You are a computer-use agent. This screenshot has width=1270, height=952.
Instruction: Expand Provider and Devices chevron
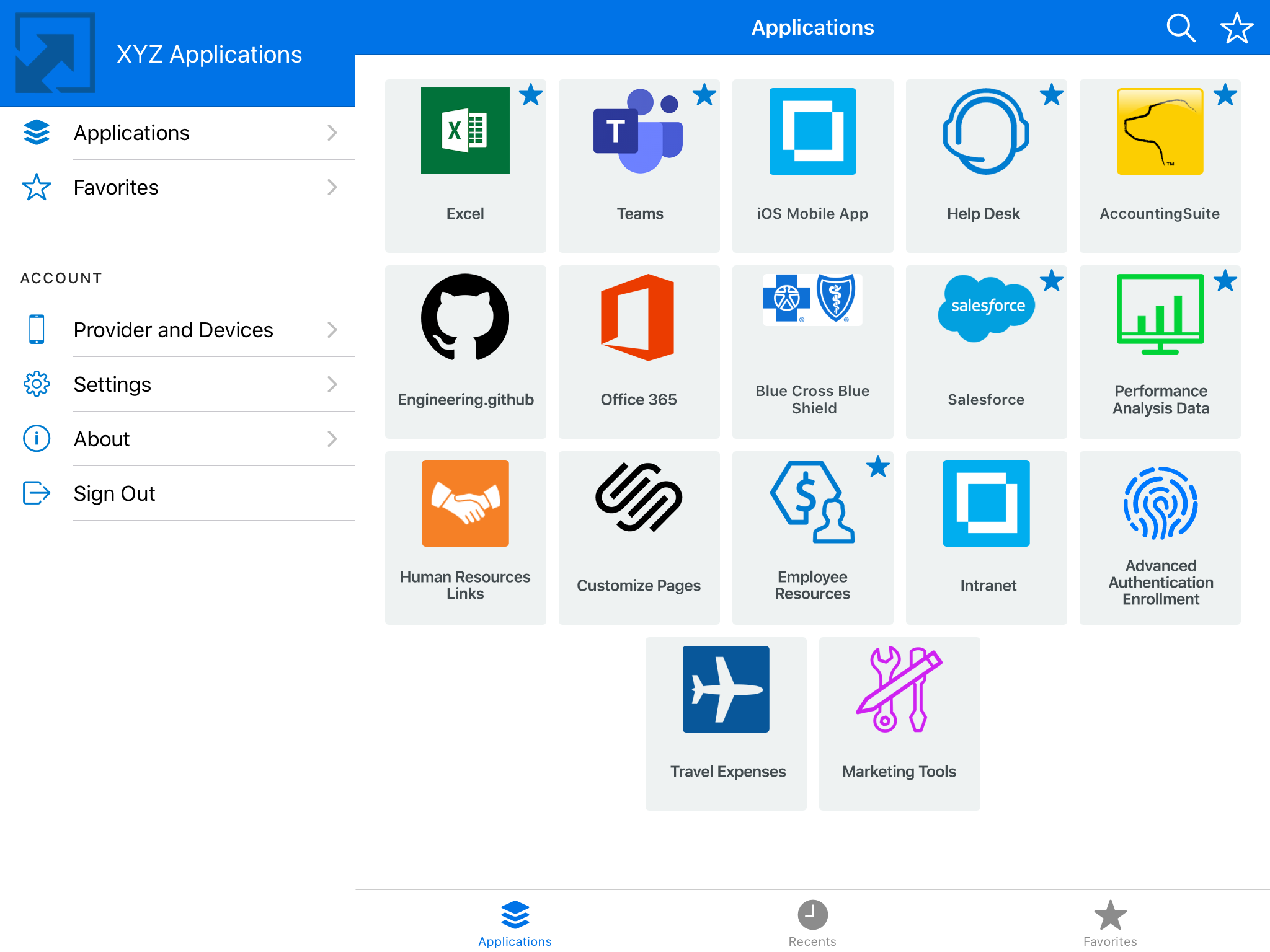pyautogui.click(x=332, y=330)
